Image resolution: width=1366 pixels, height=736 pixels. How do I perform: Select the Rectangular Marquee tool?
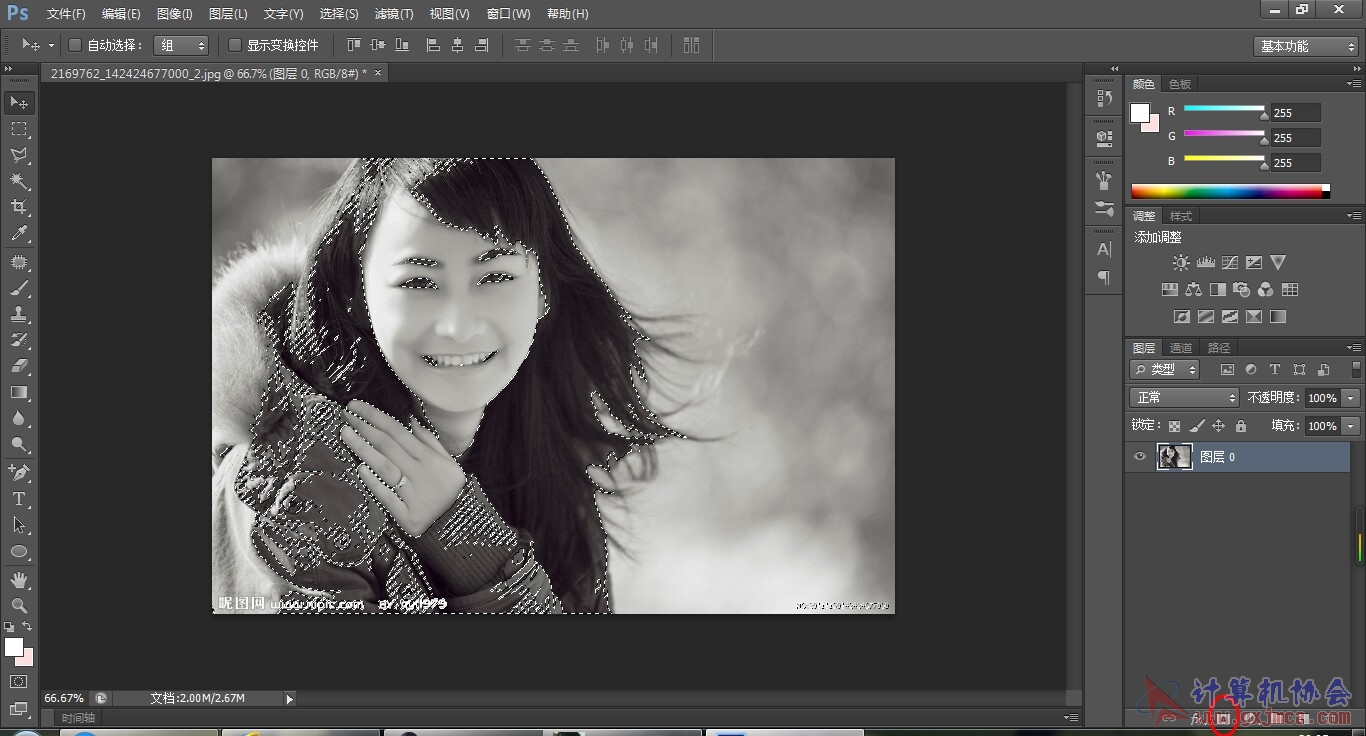pyautogui.click(x=19, y=129)
